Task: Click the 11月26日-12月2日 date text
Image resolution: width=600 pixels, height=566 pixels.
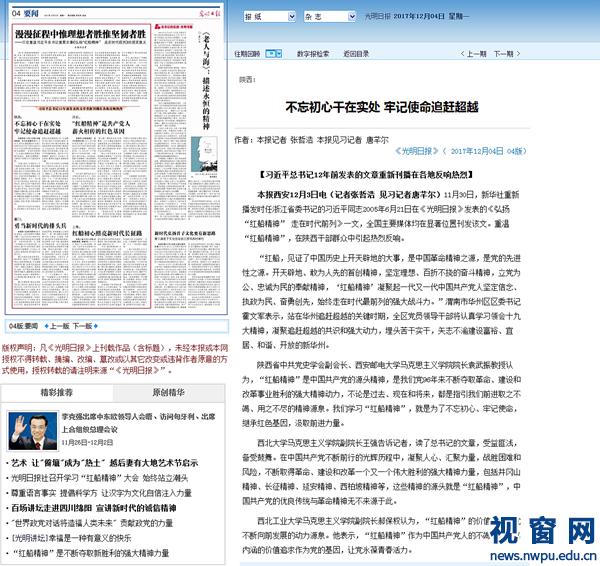Action: pos(87,442)
